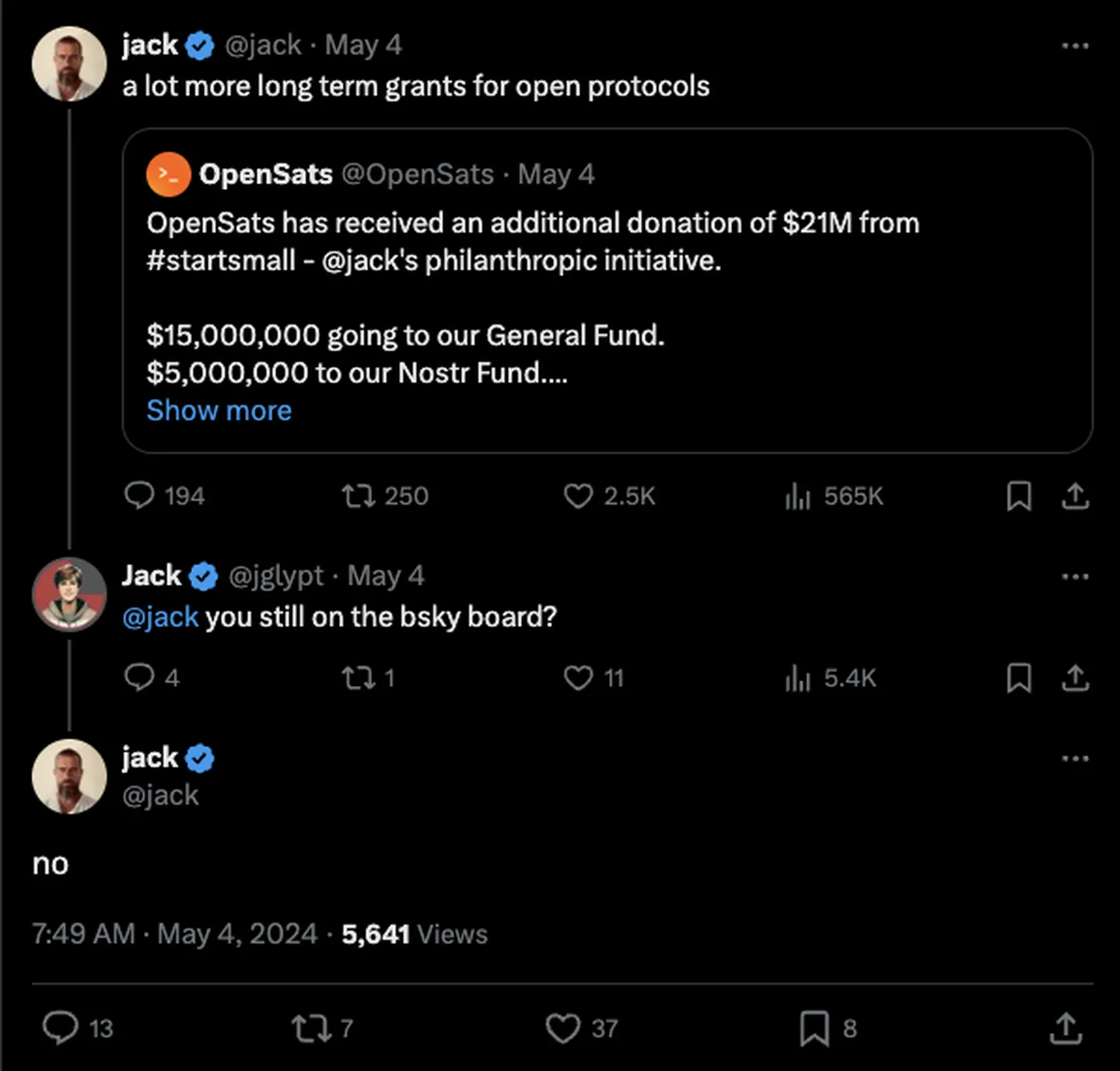Viewport: 1120px width, 1071px height.
Task: Retweet the post with 250 reposts
Action: point(359,495)
